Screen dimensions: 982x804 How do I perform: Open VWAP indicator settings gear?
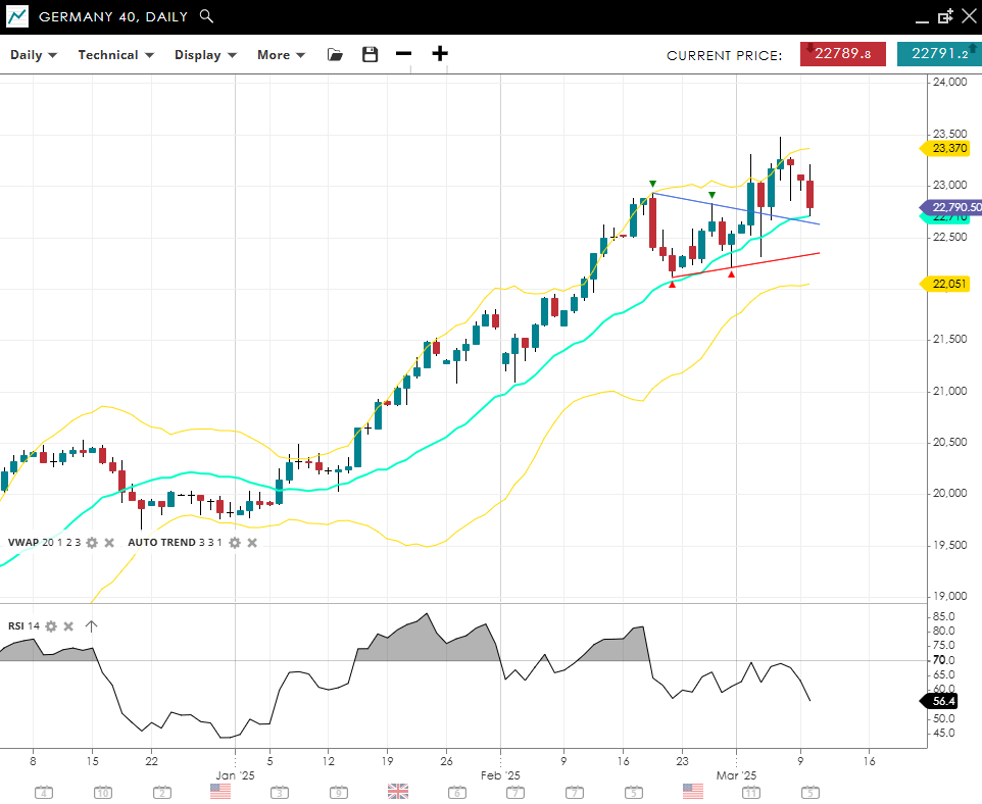pos(92,542)
